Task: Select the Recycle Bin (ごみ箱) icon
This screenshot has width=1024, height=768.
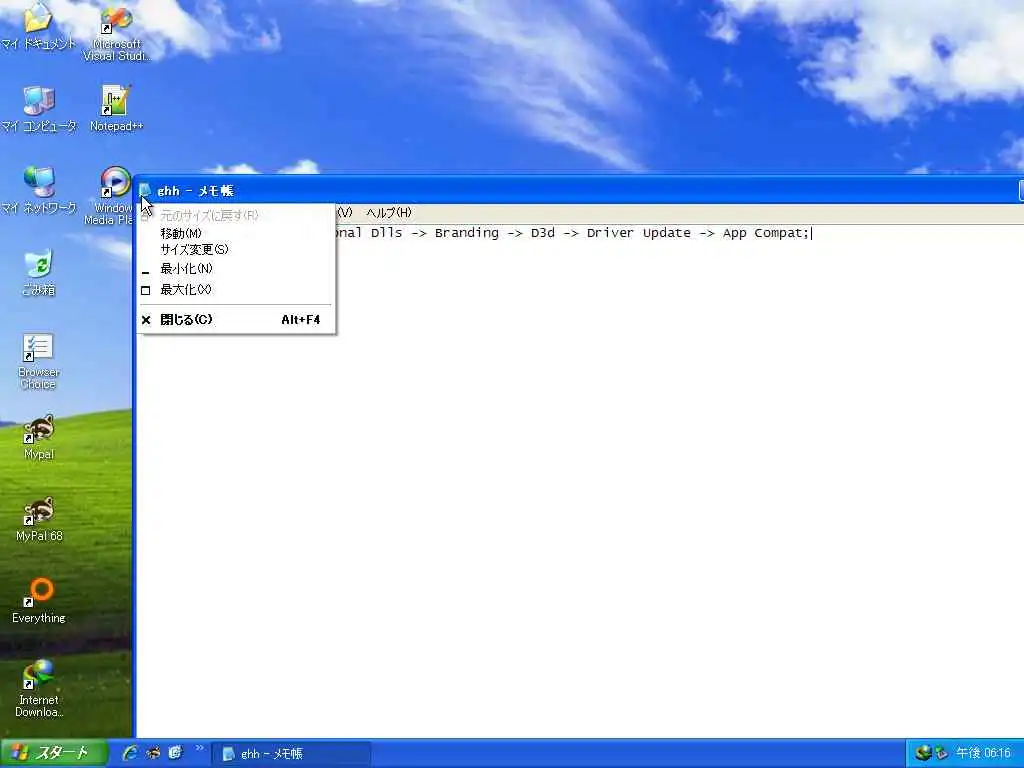Action: [39, 272]
